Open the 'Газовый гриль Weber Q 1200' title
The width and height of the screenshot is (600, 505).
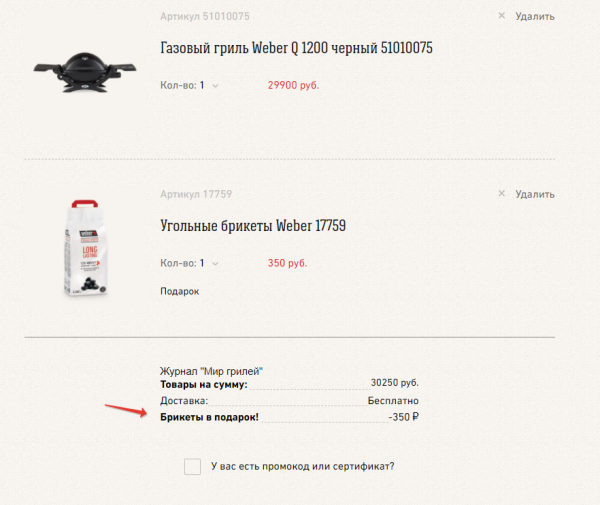click(x=296, y=49)
